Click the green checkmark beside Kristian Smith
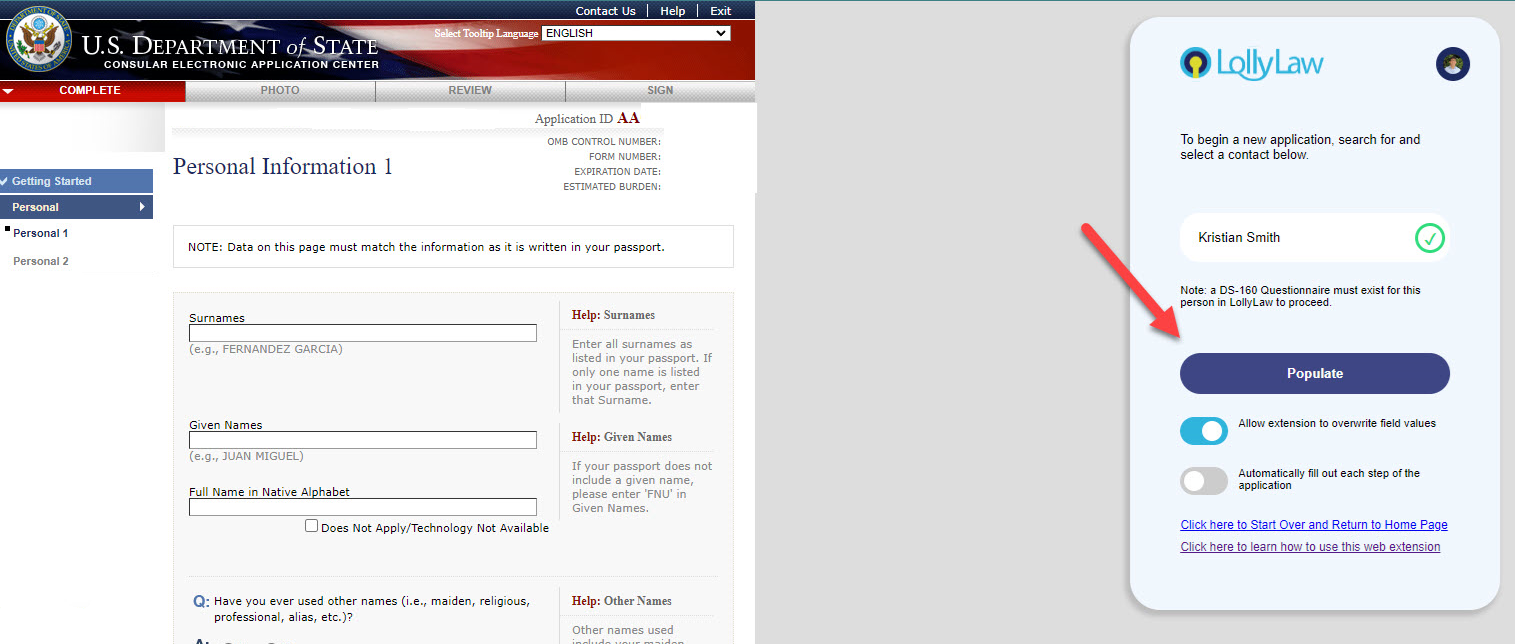Image resolution: width=1515 pixels, height=644 pixels. tap(1430, 238)
